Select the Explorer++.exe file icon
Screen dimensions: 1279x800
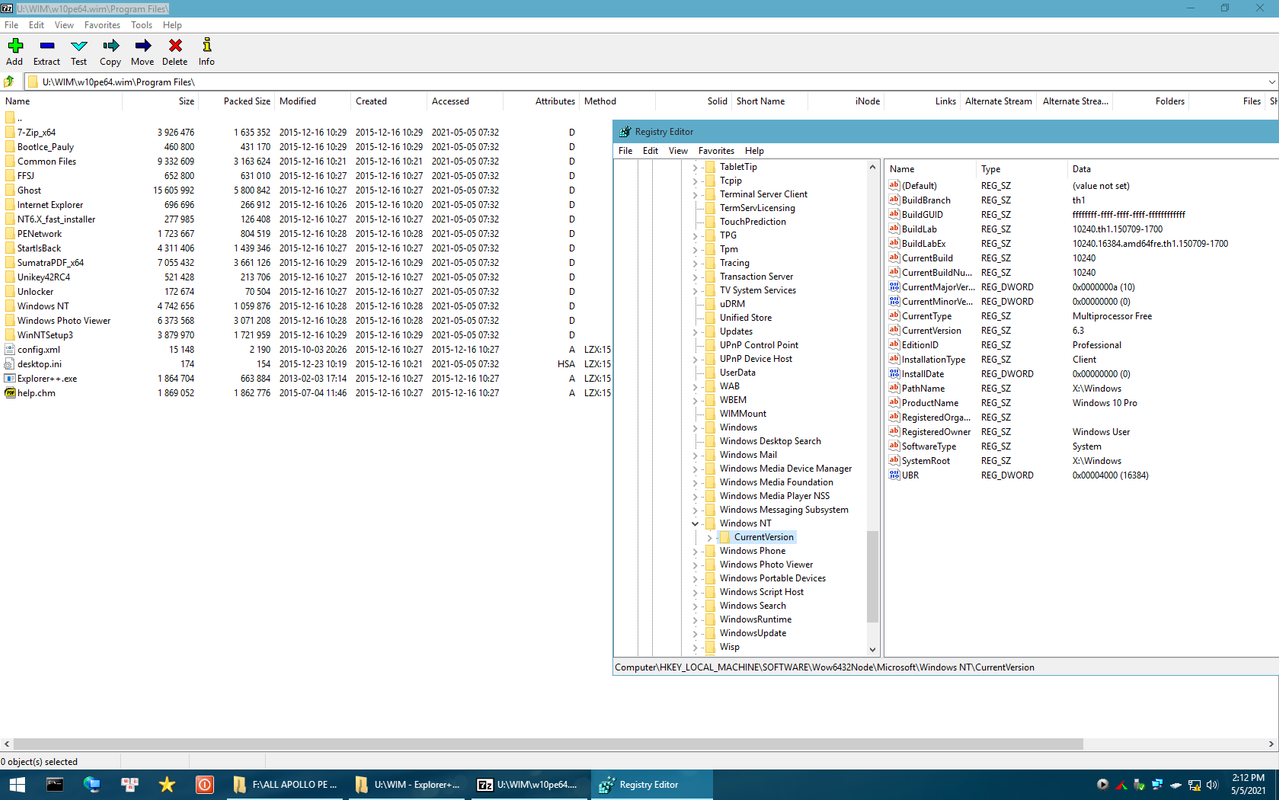coord(10,379)
